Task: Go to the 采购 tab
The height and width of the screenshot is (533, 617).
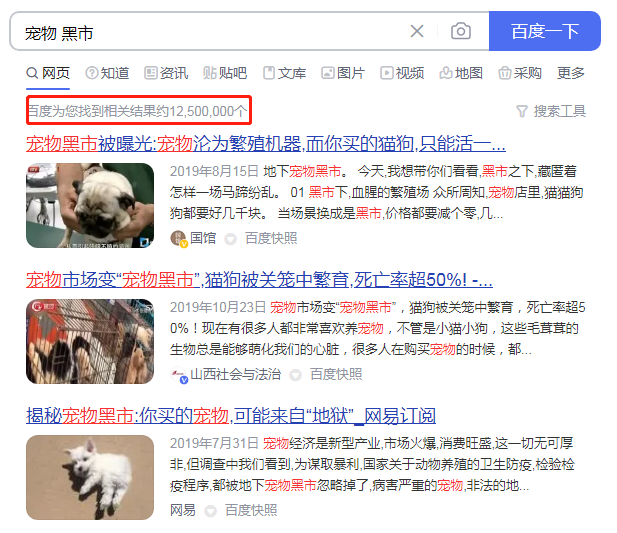Action: coord(520,73)
